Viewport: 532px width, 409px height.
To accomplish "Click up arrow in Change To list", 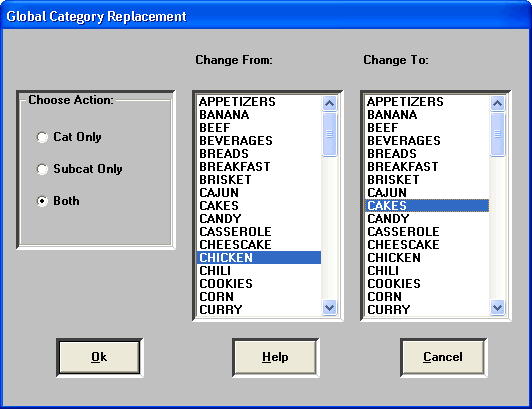I will pos(497,103).
